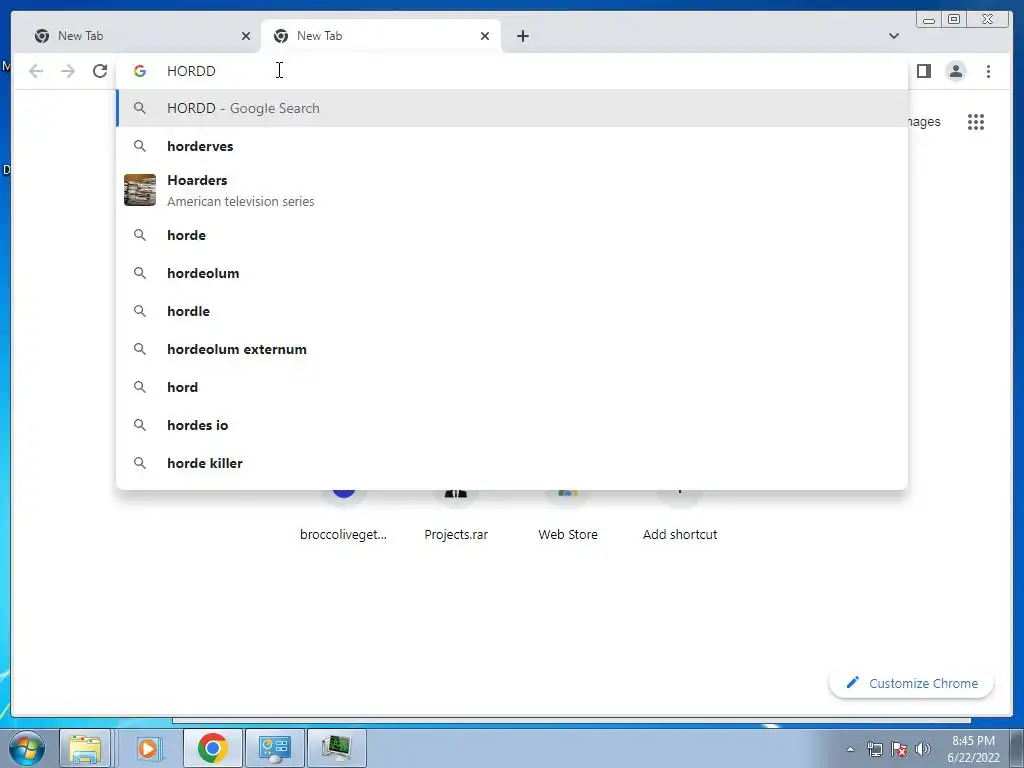
Task: Click the network tray icon
Action: tap(874, 749)
